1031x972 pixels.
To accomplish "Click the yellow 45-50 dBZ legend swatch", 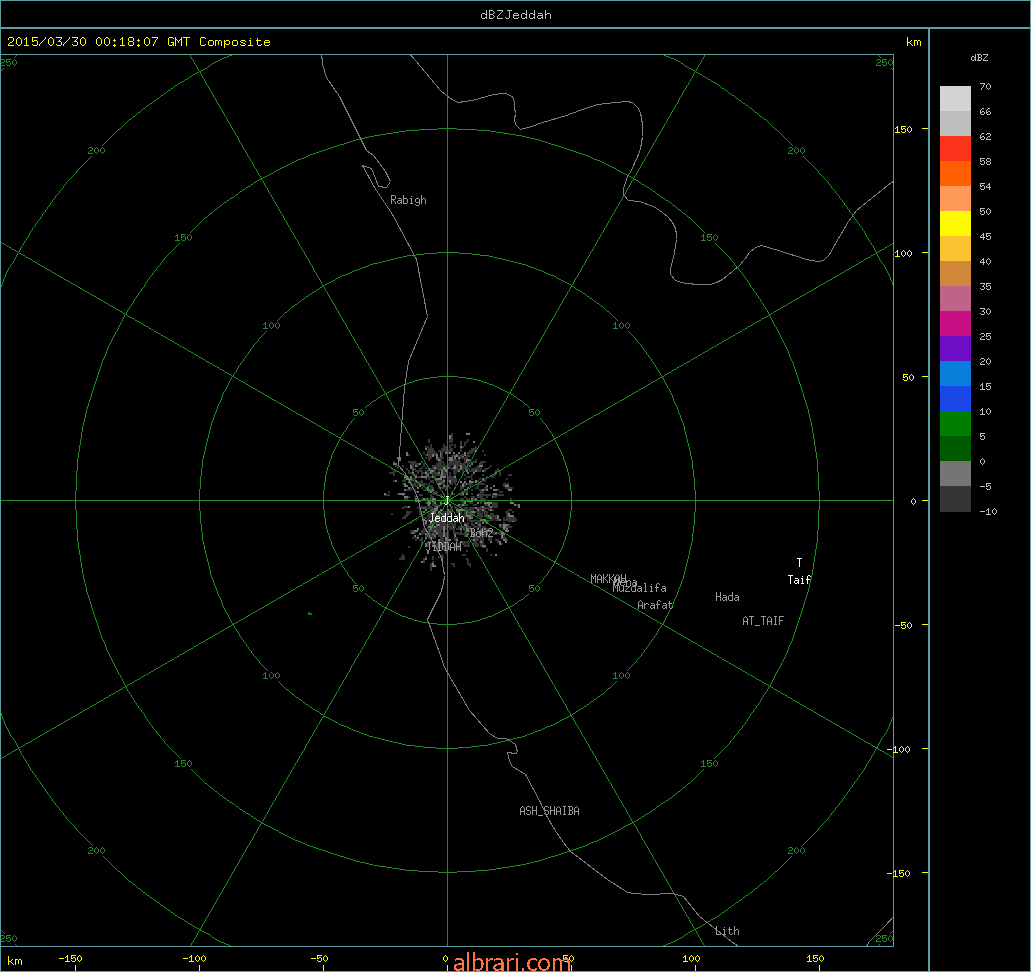I will coord(955,224).
